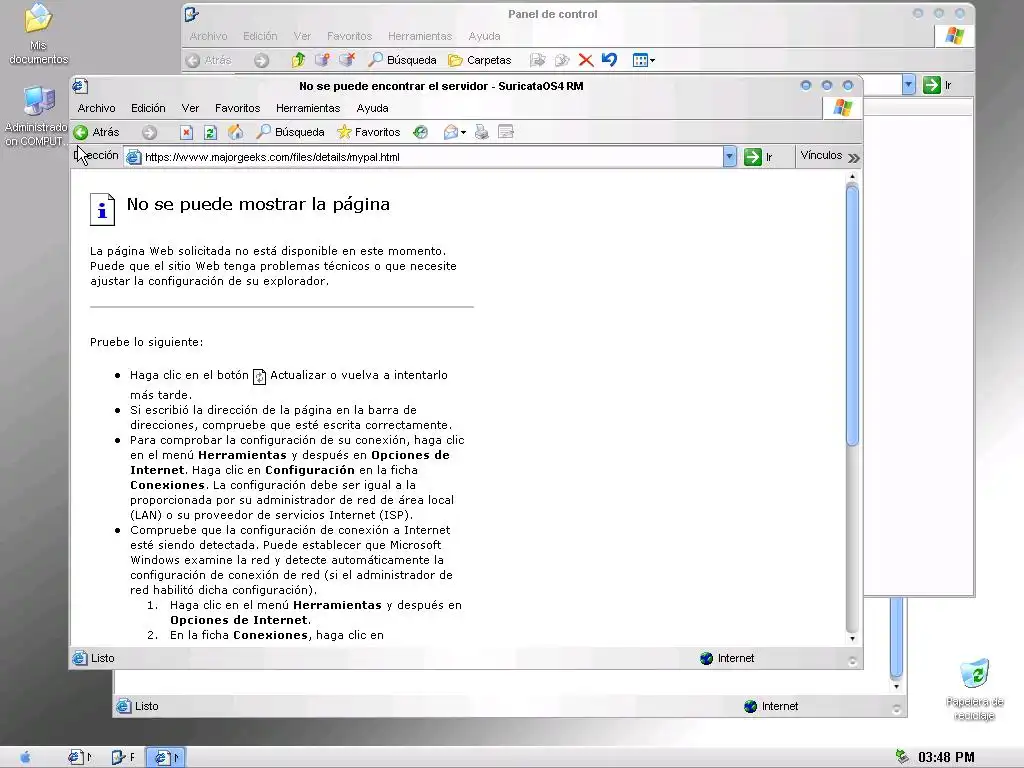Click Listo icon in back browser status bar
Viewport: 1024px width, 768px height.
point(123,706)
